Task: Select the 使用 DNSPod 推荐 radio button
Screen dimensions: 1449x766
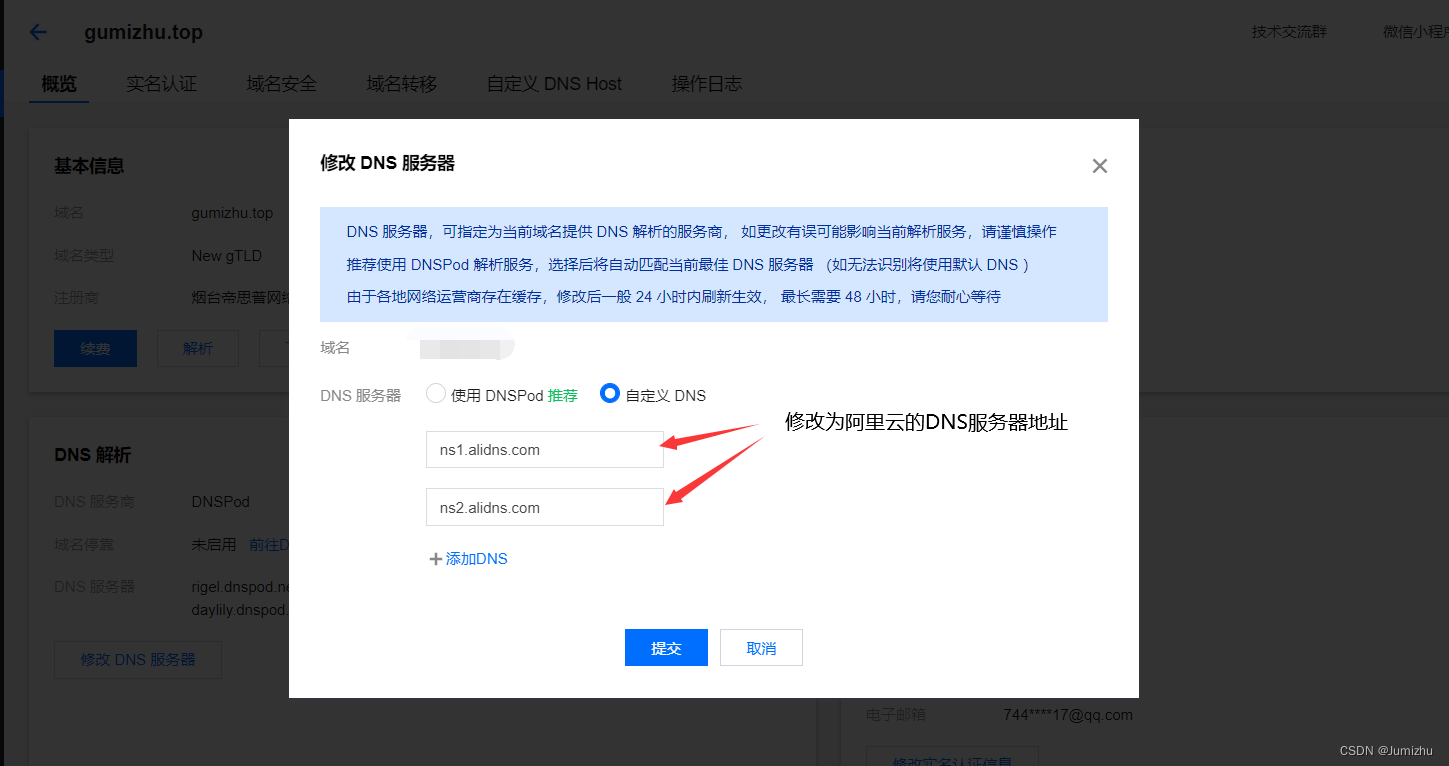Action: [435, 393]
